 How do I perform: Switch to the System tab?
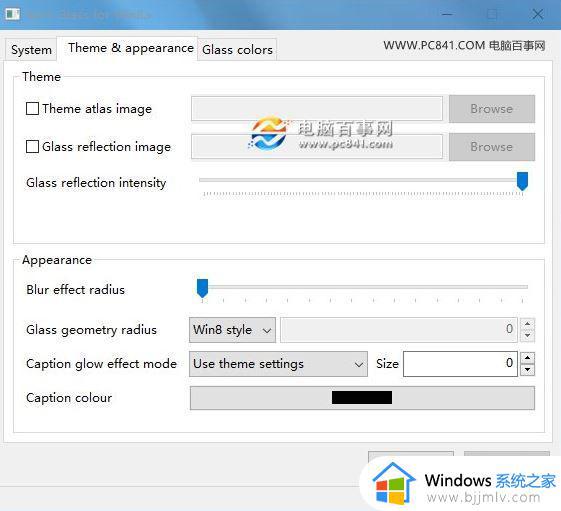point(31,49)
